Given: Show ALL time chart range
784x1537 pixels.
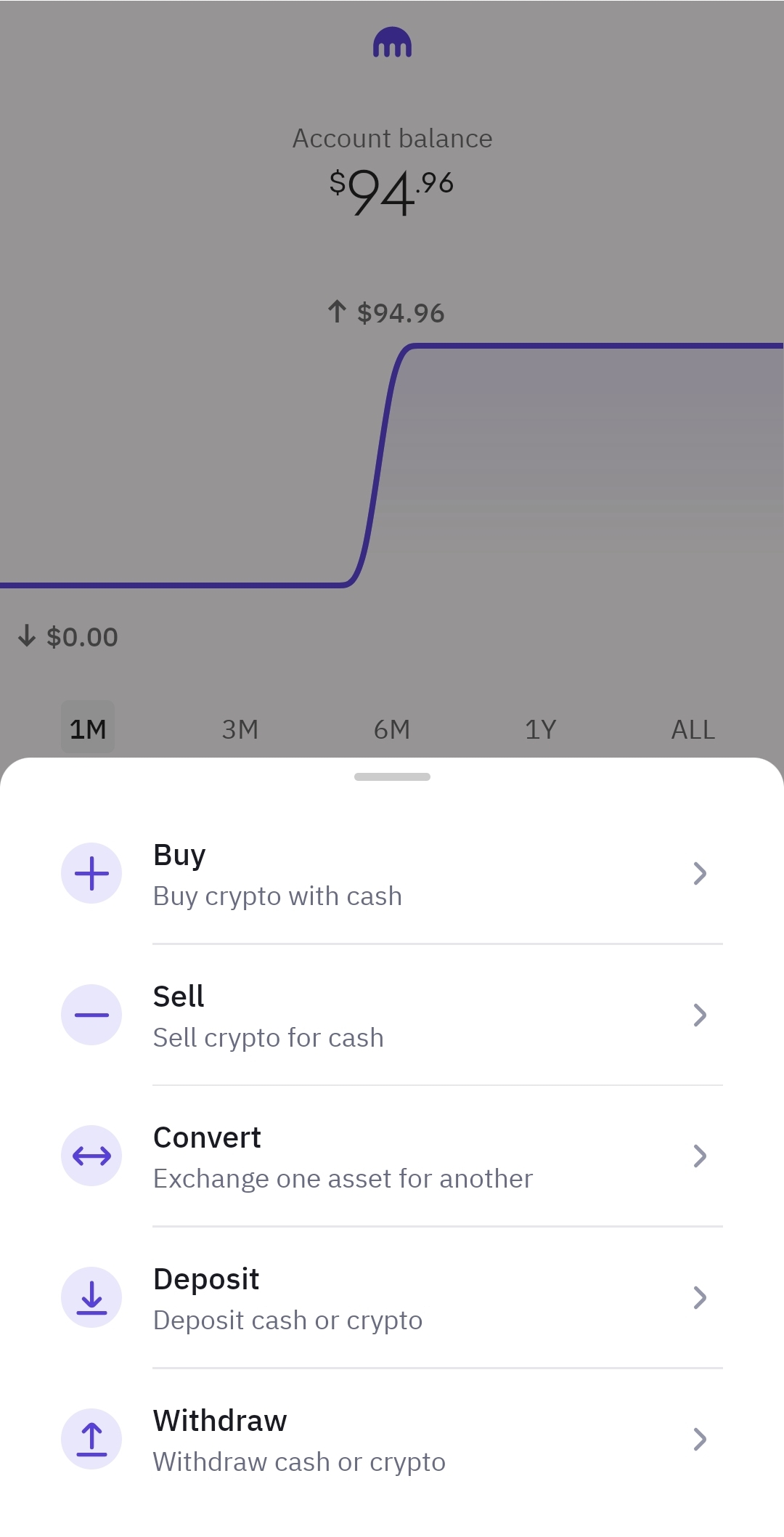Looking at the screenshot, I should 693,729.
